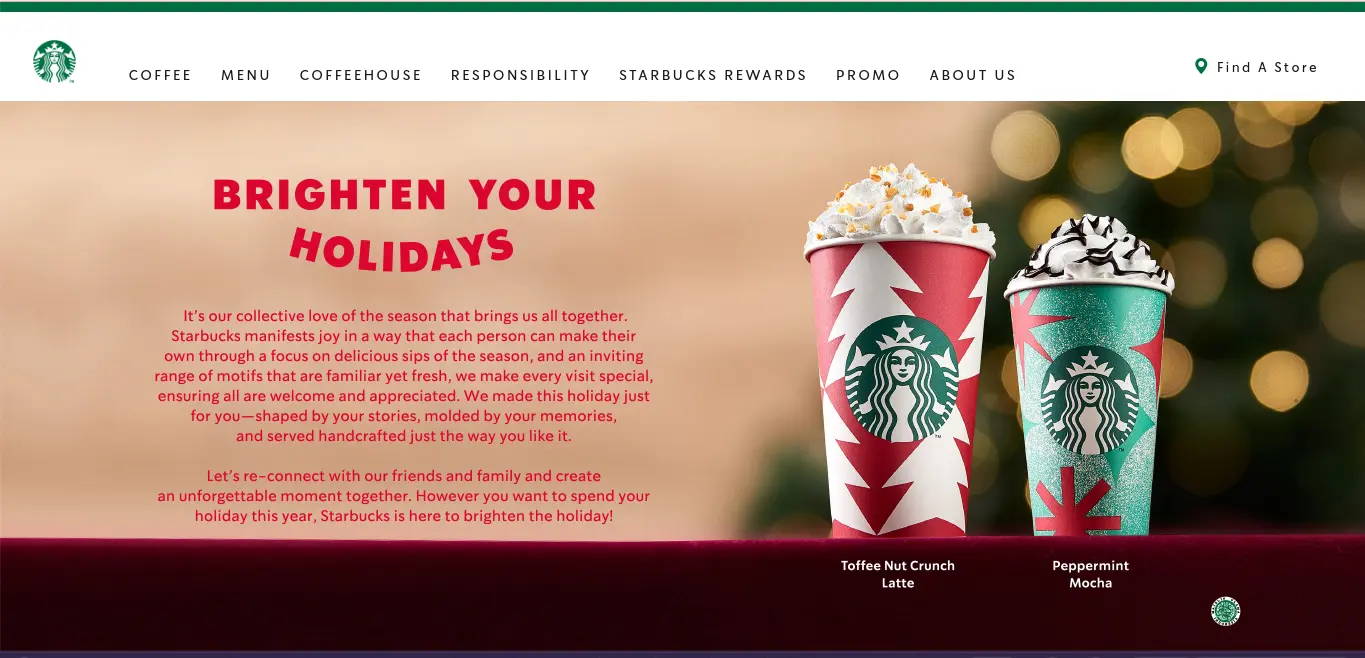Click the green map pin icon

pyautogui.click(x=1201, y=66)
